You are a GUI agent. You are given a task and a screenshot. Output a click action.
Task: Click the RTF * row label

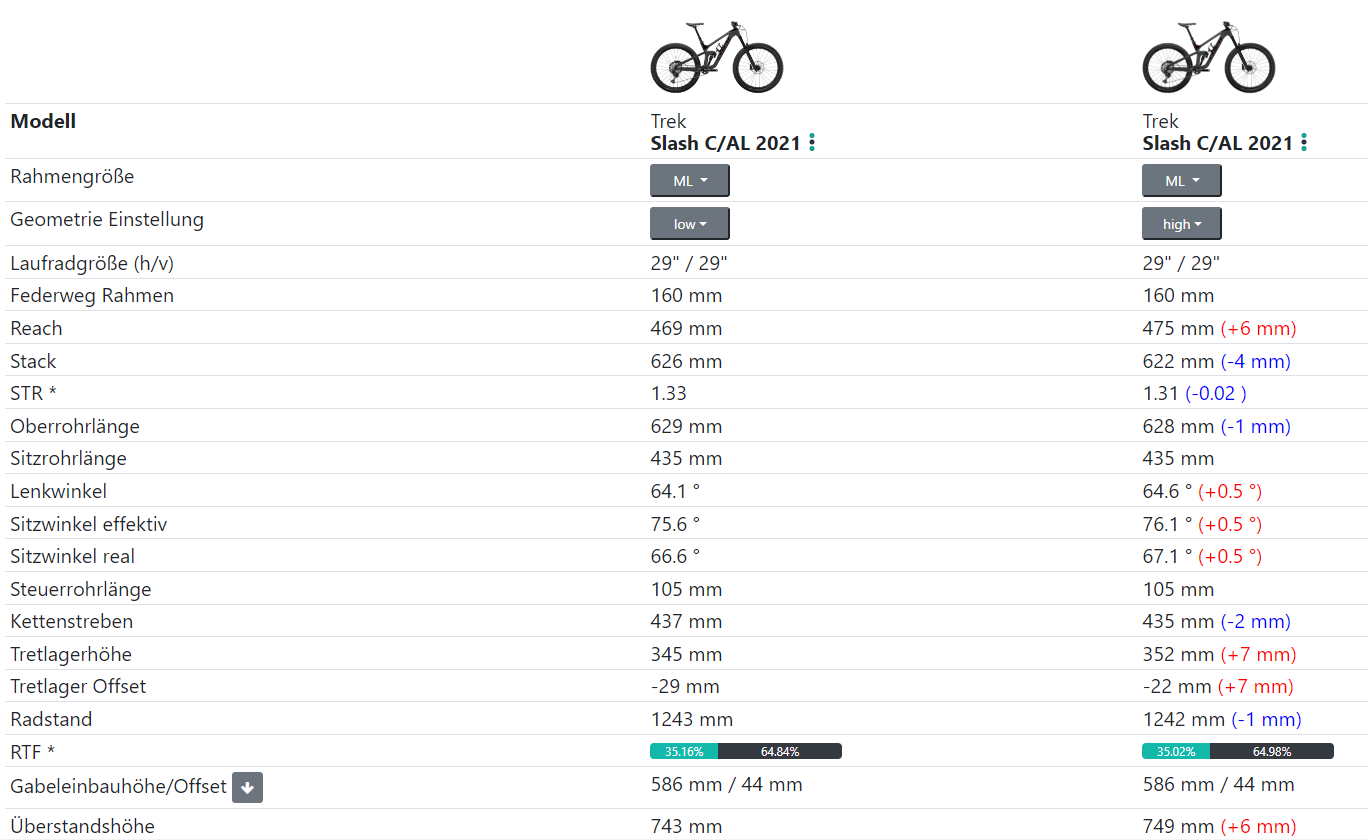click(32, 751)
